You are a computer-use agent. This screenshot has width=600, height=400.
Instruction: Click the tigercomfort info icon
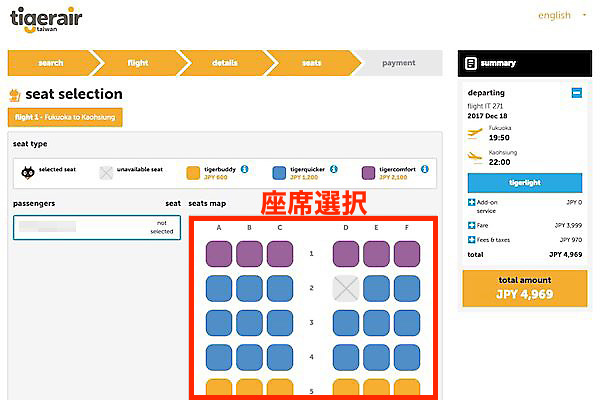tap(425, 169)
